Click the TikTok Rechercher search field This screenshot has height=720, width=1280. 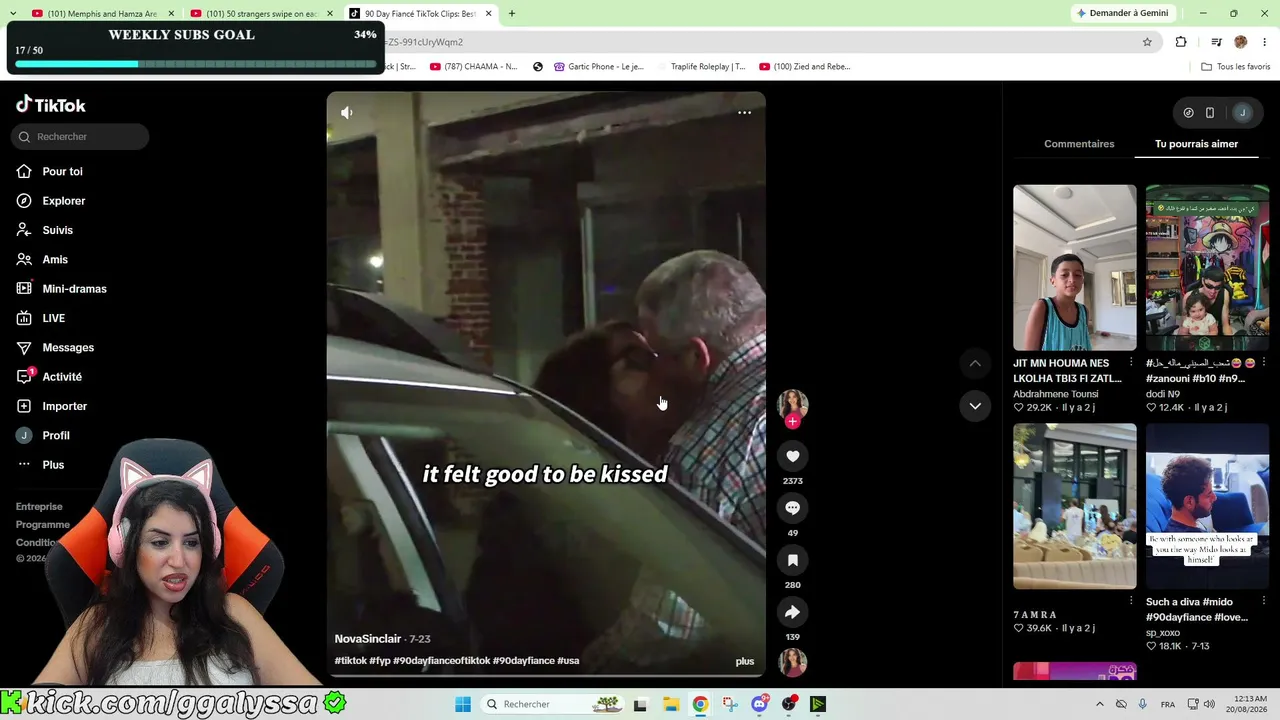point(82,137)
